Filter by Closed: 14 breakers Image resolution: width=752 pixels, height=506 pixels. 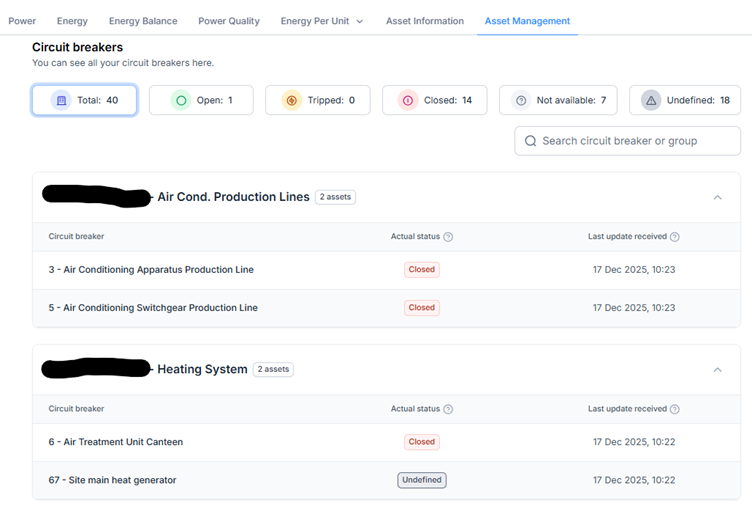(434, 100)
